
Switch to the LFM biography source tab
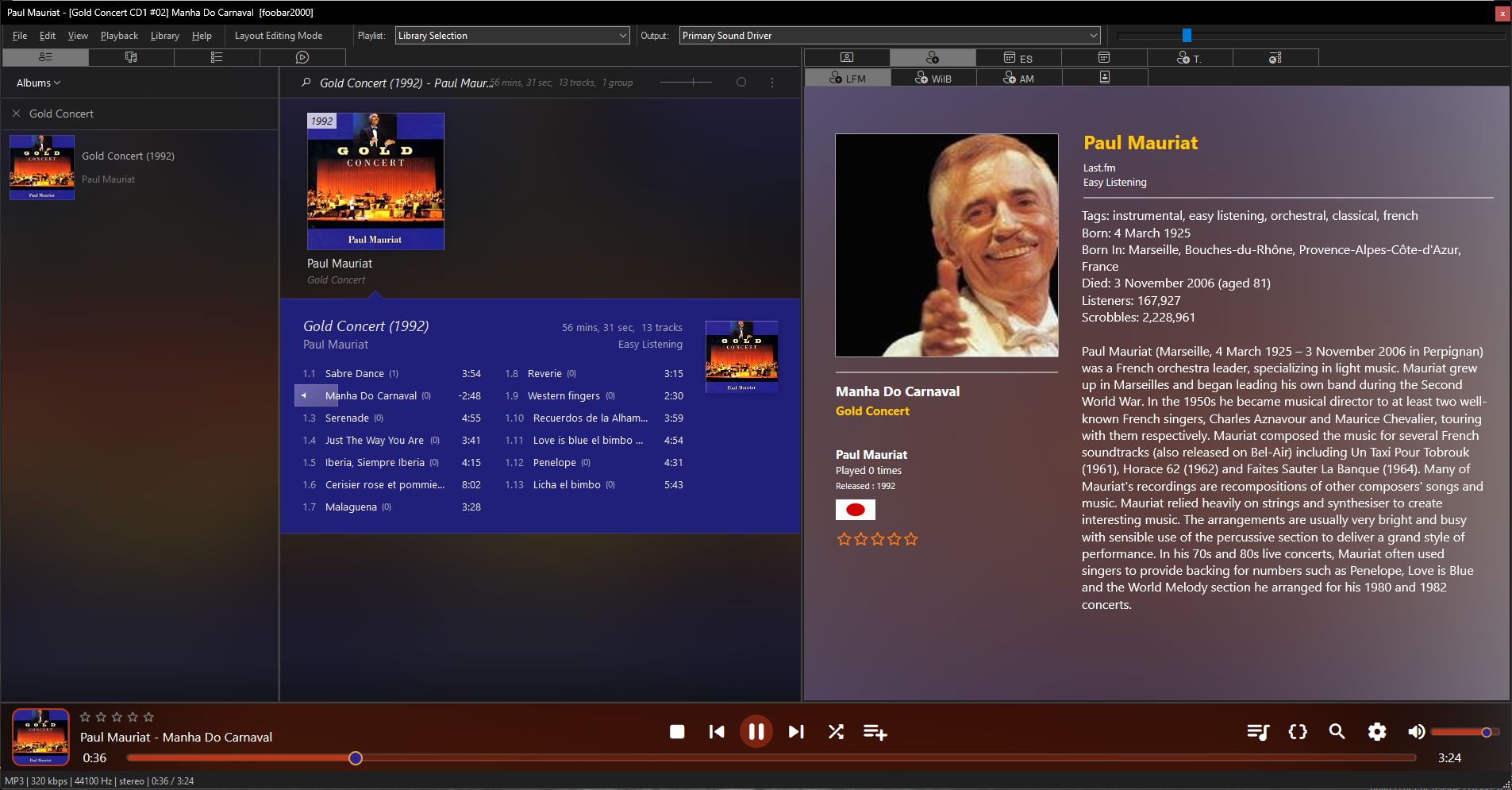tap(848, 77)
